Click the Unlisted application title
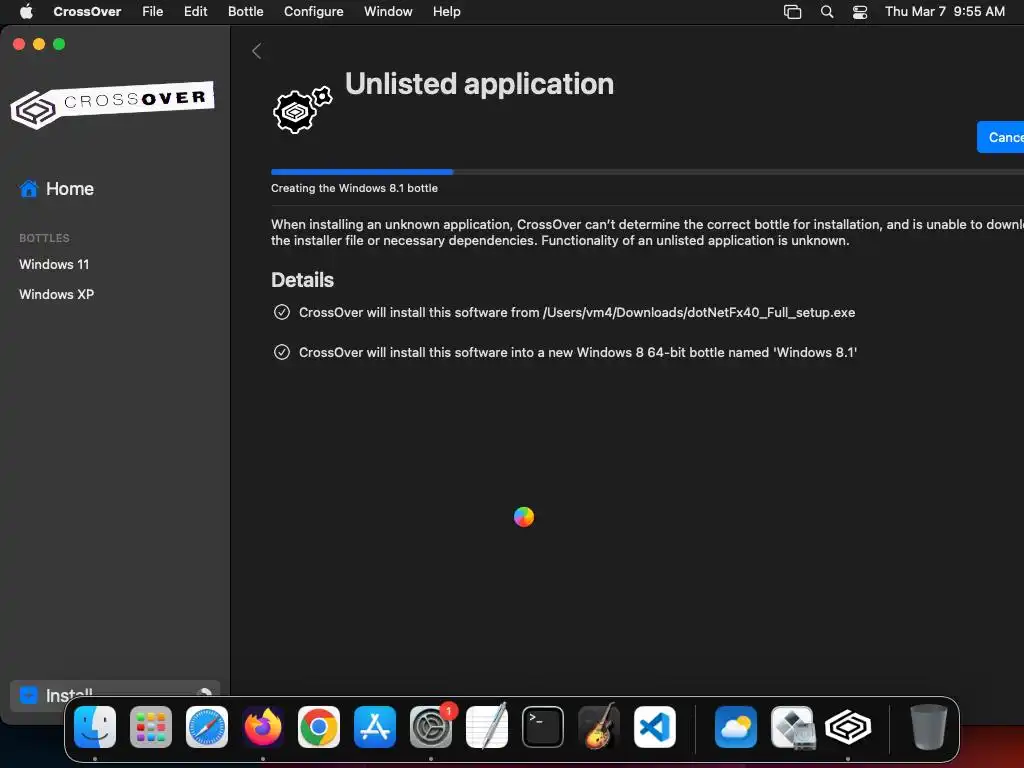1024x768 pixels. [x=479, y=84]
